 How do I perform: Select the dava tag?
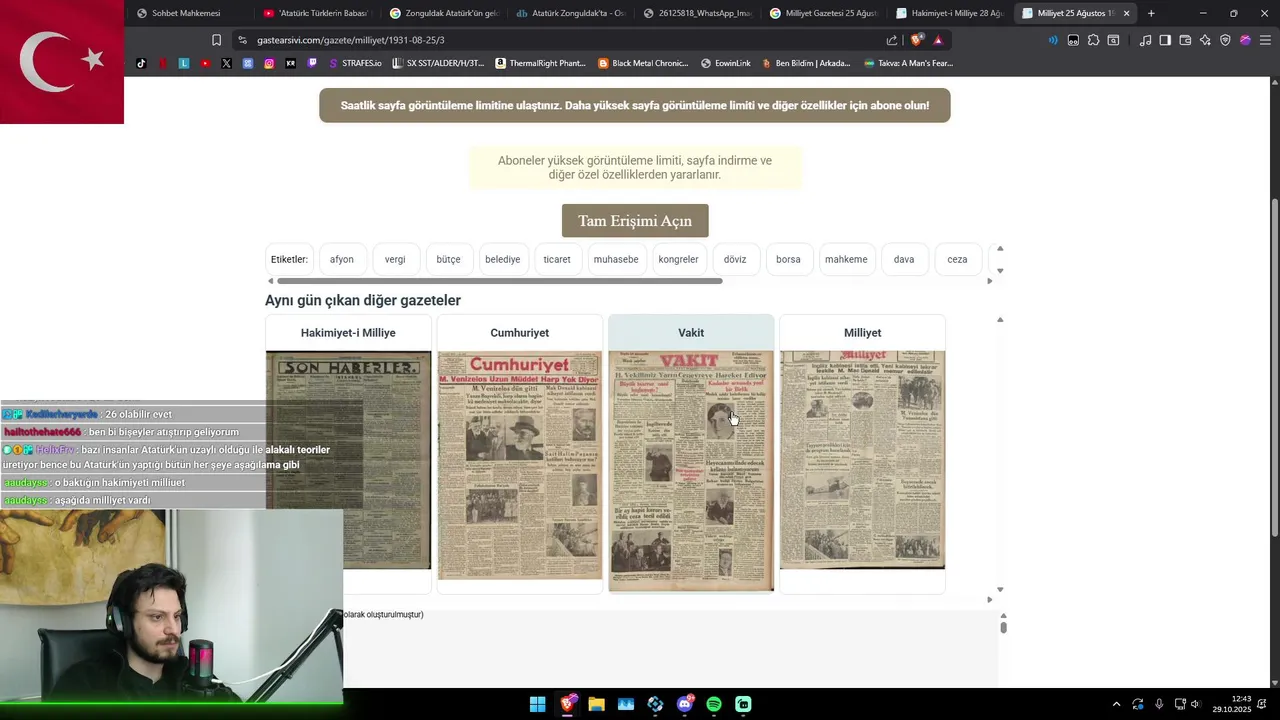904,259
